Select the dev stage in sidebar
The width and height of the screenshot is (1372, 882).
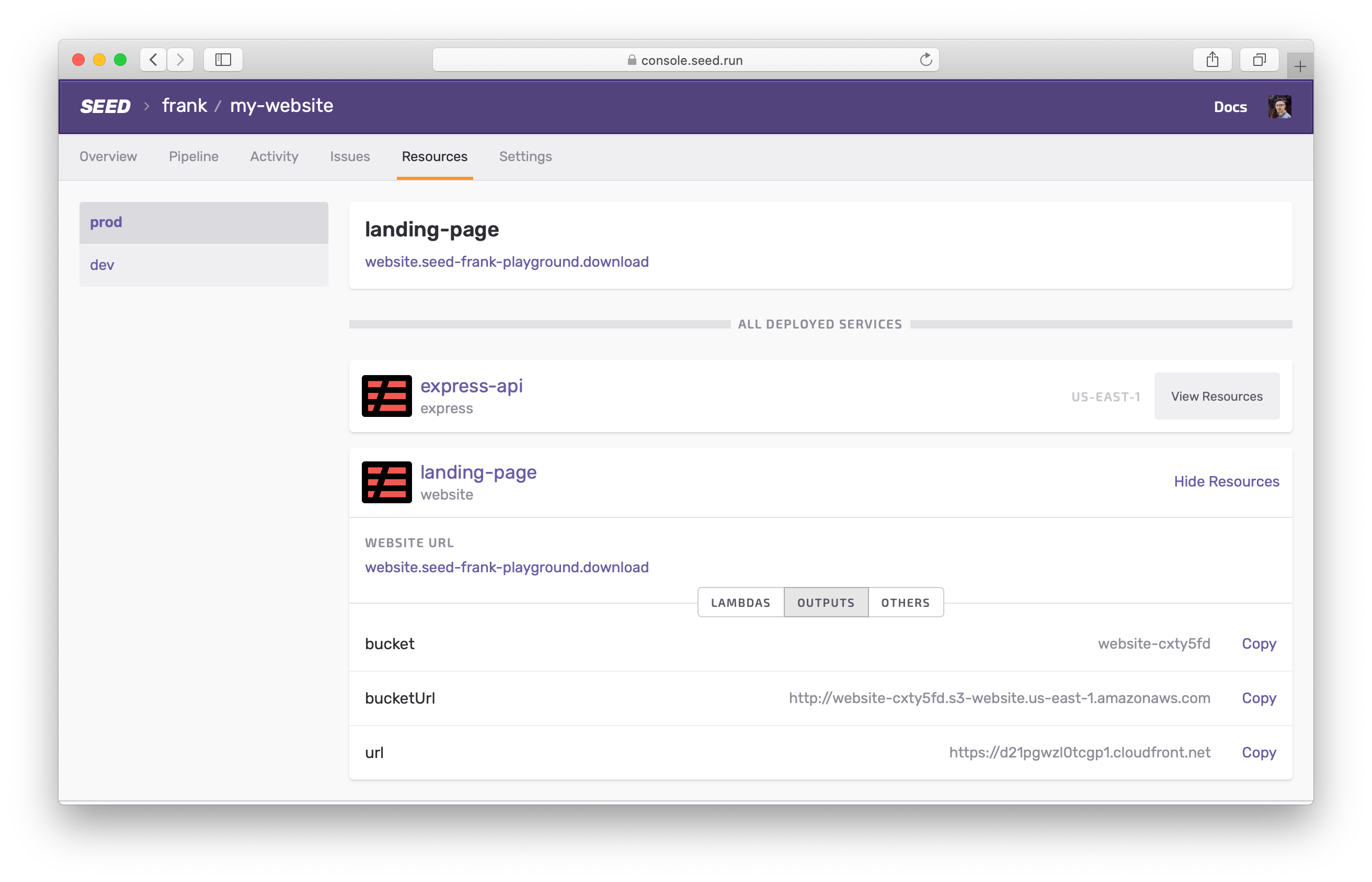click(102, 265)
